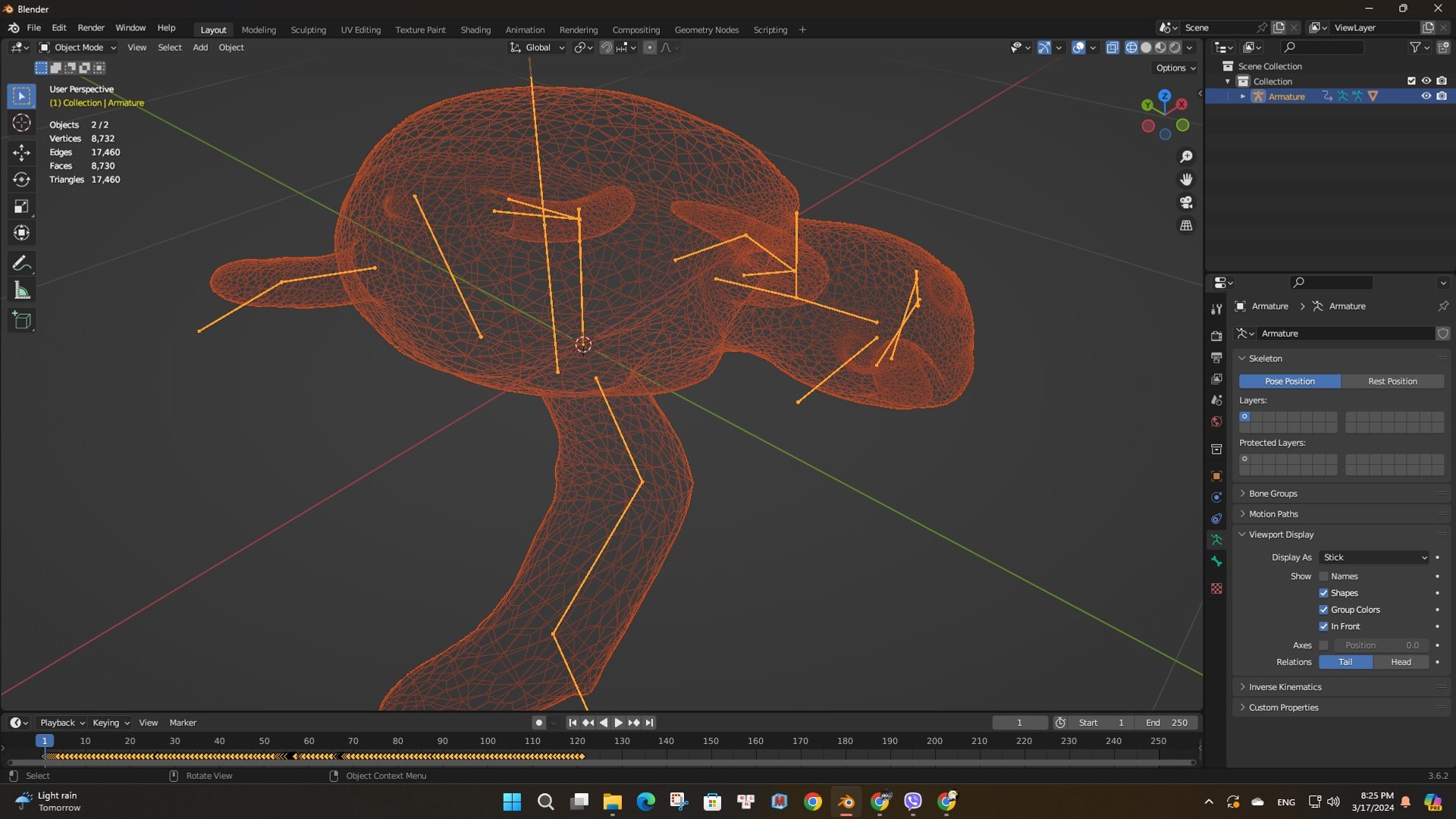This screenshot has width=1456, height=819.
Task: Choose the Annotate pencil tool
Action: tap(21, 263)
